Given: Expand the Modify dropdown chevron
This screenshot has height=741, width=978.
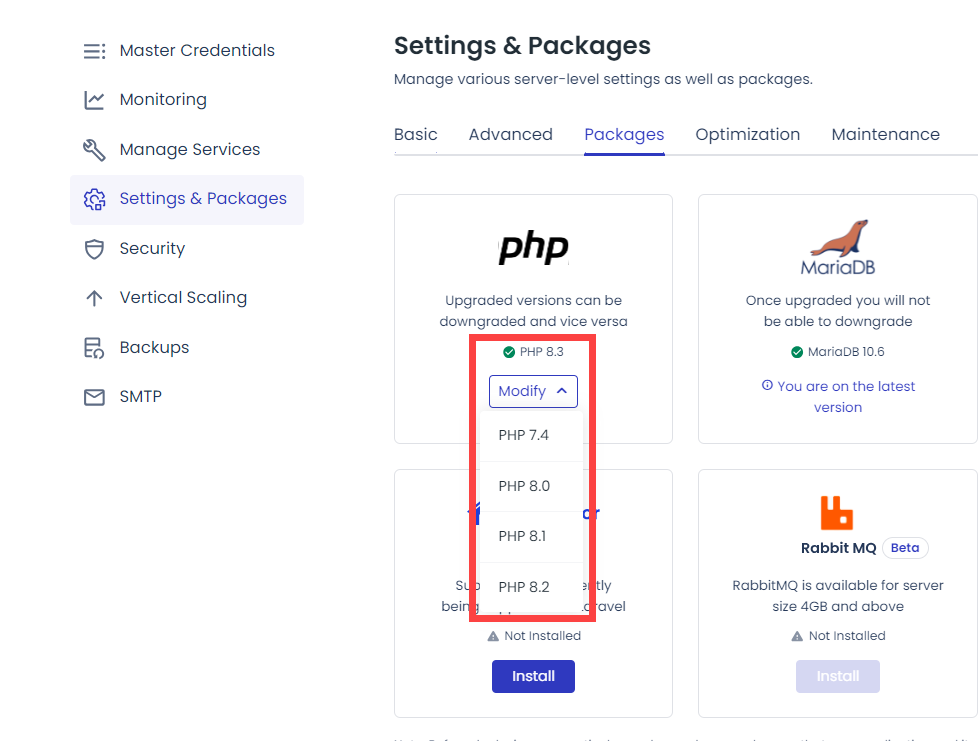Looking at the screenshot, I should click(x=560, y=391).
